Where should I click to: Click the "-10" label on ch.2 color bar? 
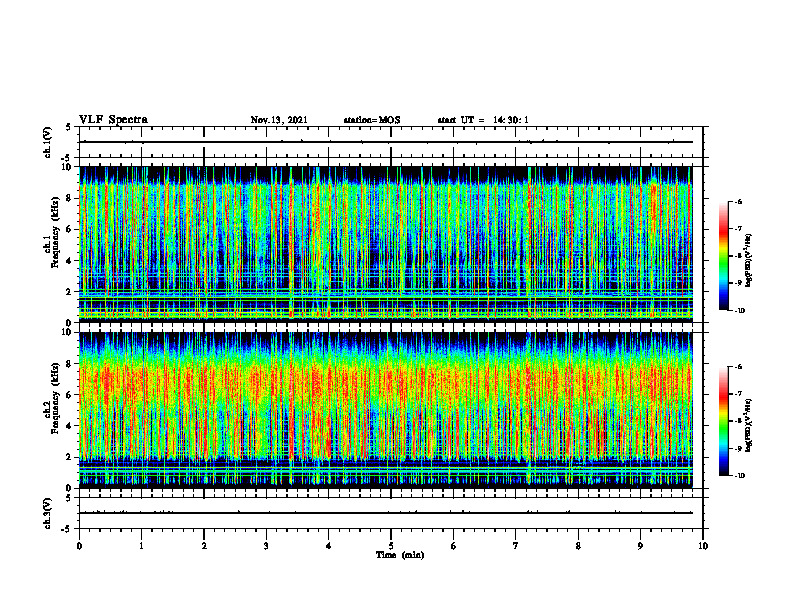tap(739, 476)
